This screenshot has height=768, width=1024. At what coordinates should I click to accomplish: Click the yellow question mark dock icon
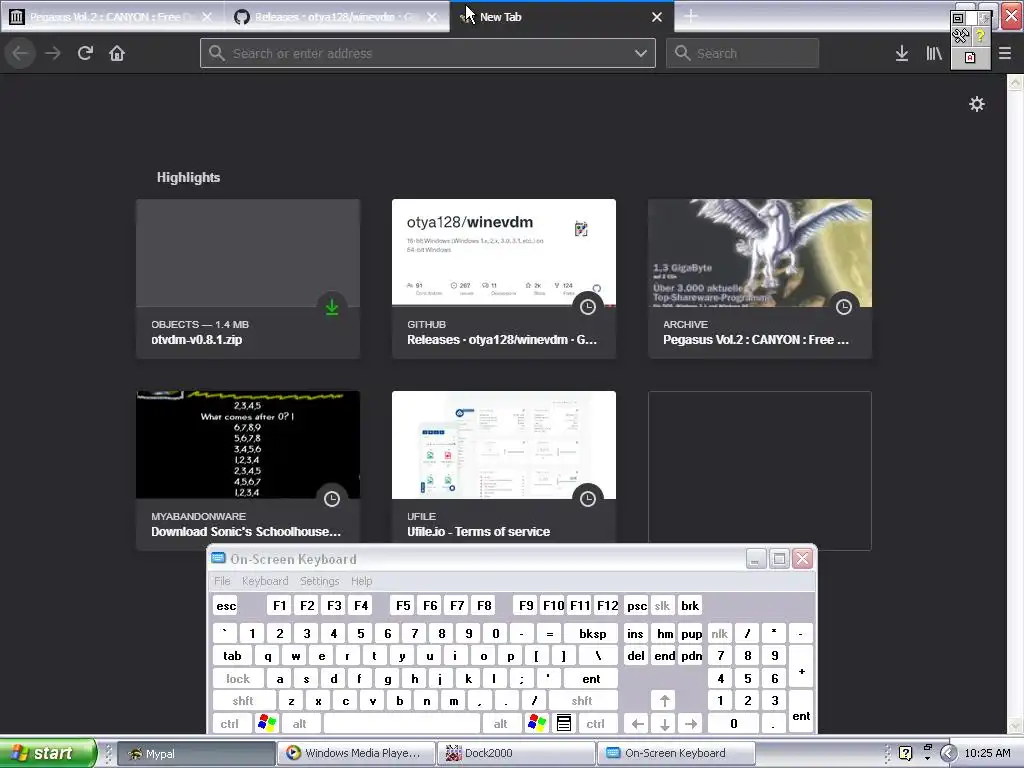(980, 36)
